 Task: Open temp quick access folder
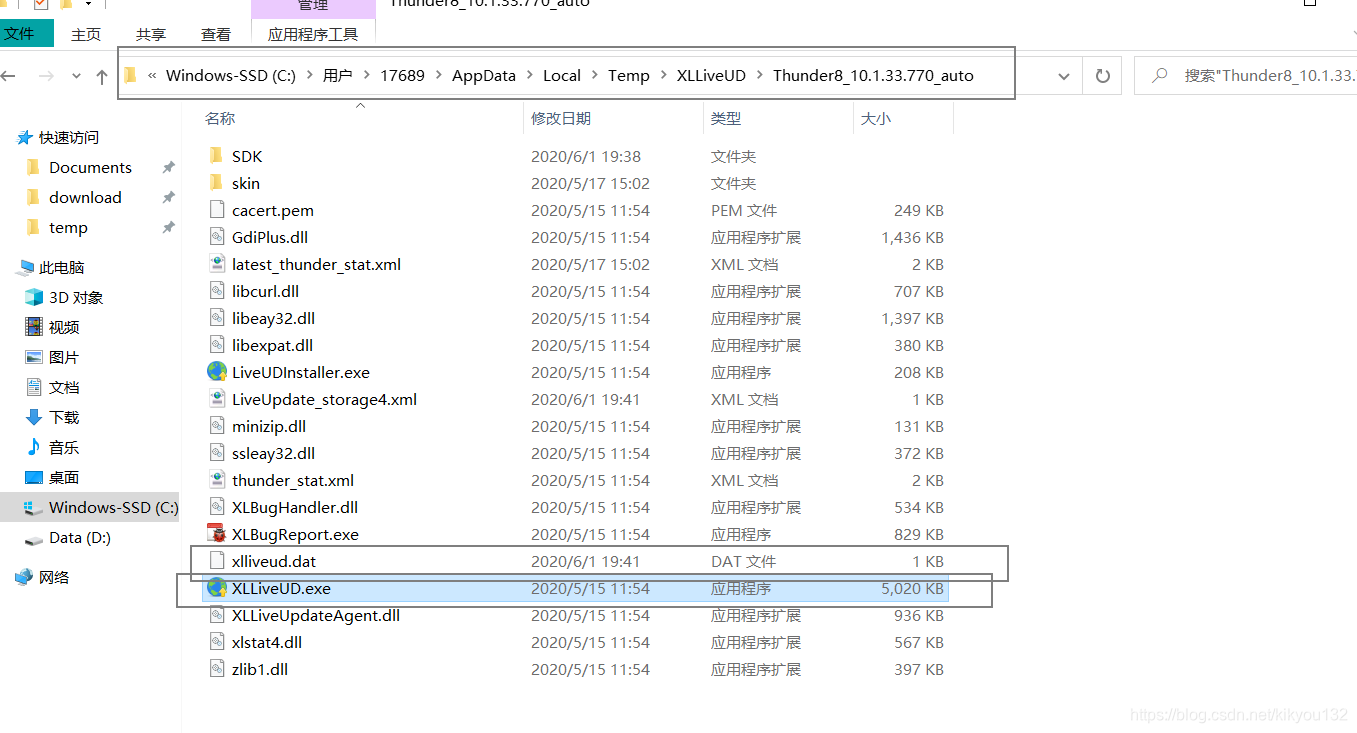(x=68, y=227)
